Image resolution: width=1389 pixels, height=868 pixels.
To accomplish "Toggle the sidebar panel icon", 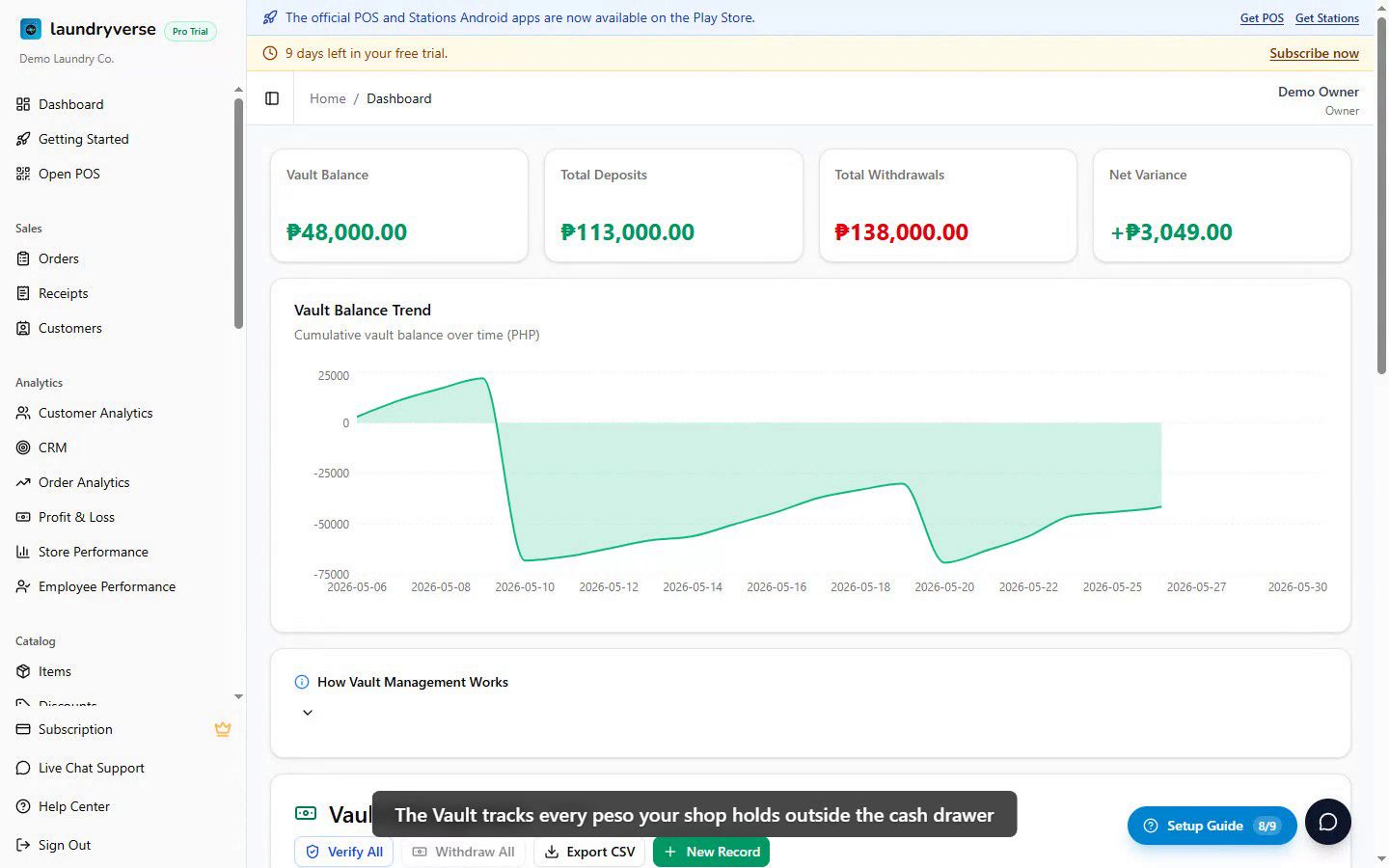I will tap(272, 98).
